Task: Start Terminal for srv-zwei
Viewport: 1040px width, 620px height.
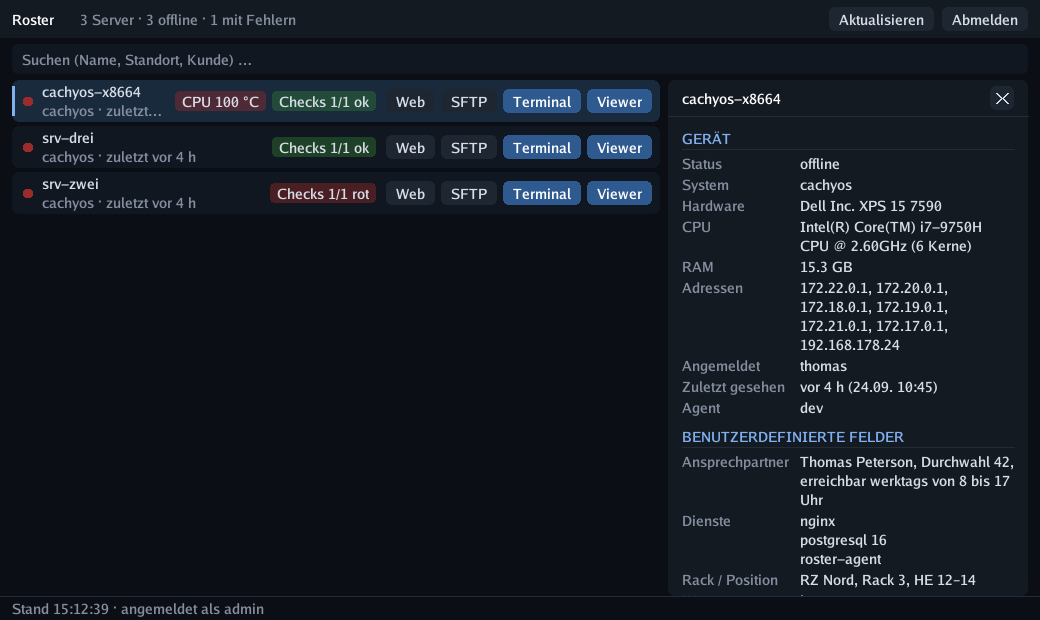Action: 541,194
